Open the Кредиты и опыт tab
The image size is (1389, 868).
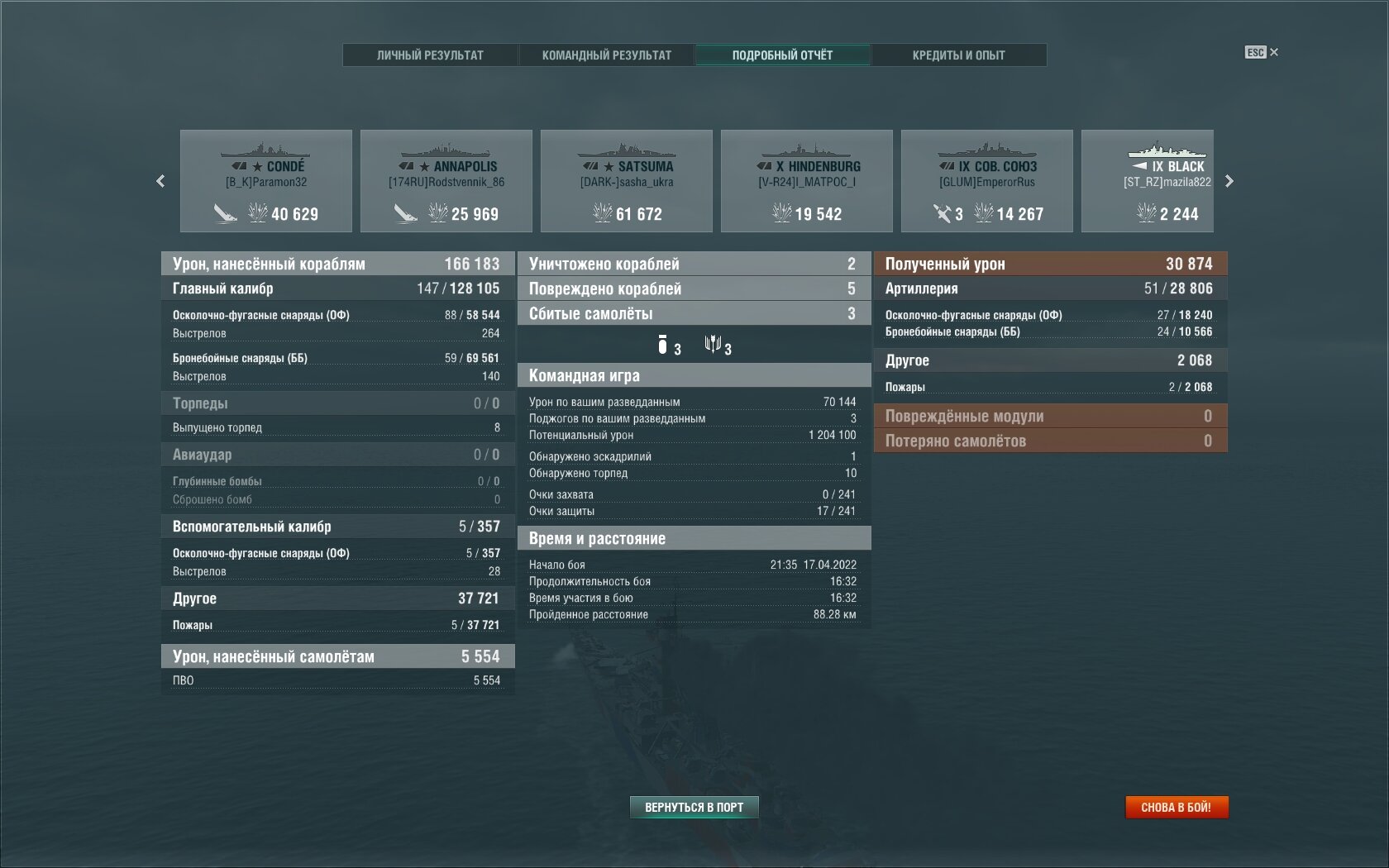(x=958, y=55)
